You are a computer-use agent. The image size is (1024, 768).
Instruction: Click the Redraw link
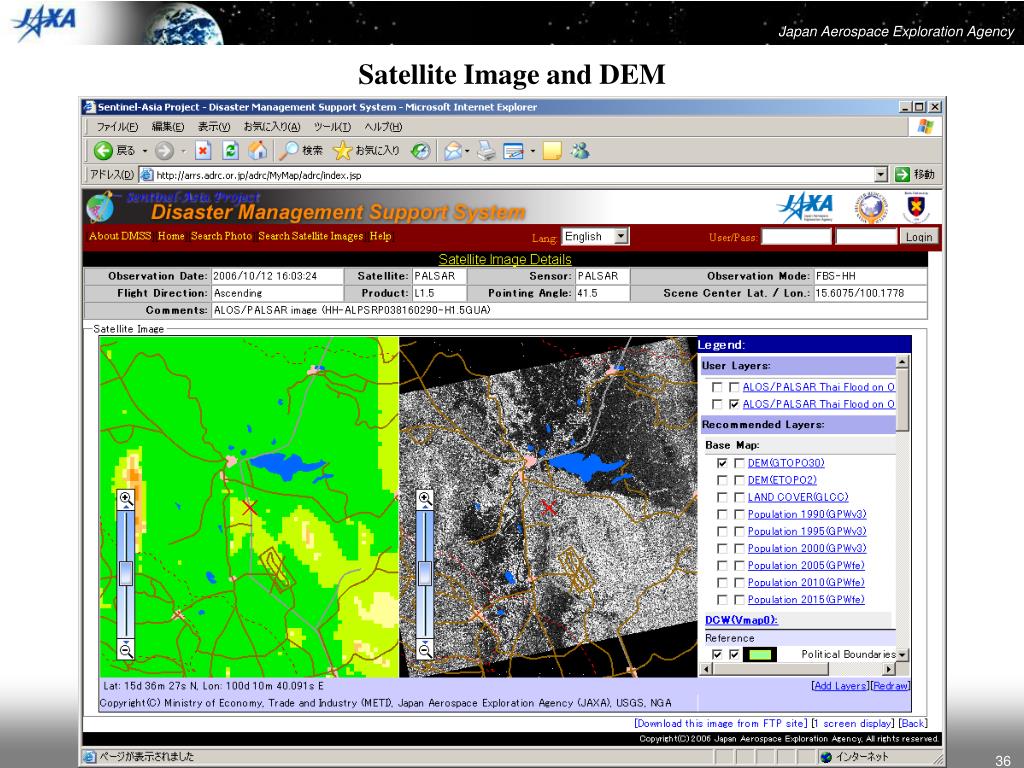[891, 686]
